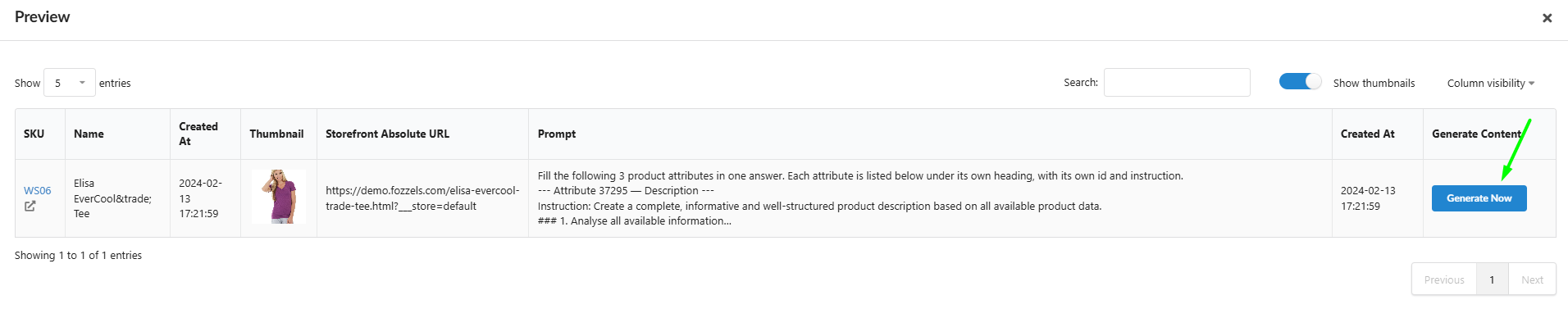The image size is (1568, 309).
Task: Close the Preview dialog
Action: coord(1547,18)
